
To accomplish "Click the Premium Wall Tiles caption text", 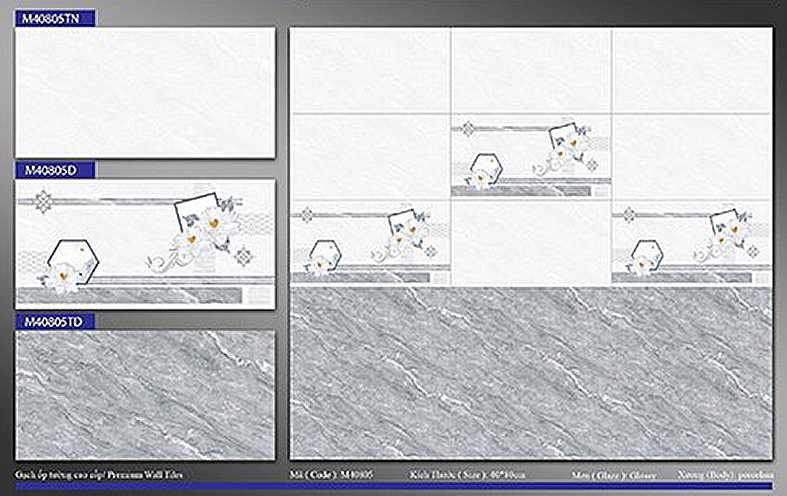I will tap(99, 474).
